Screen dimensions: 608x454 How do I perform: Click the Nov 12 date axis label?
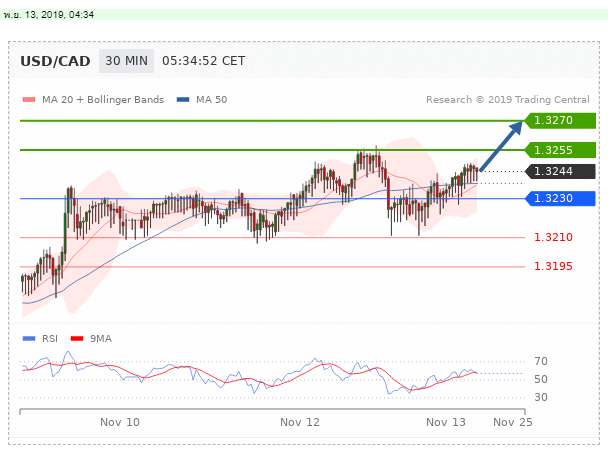pos(300,422)
